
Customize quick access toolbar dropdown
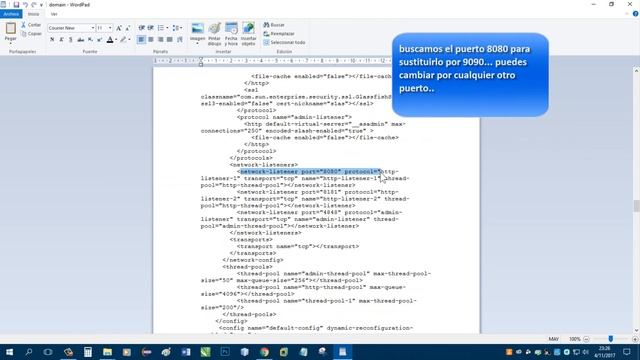tap(41, 5)
